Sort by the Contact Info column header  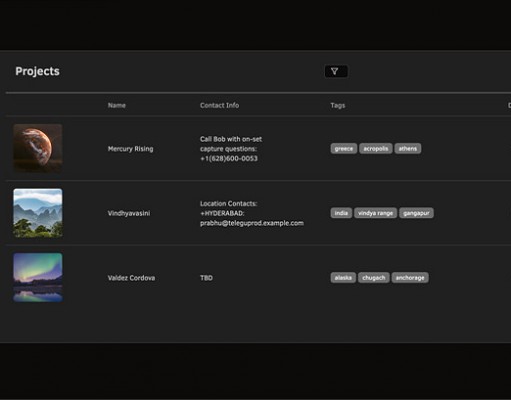pyautogui.click(x=219, y=105)
